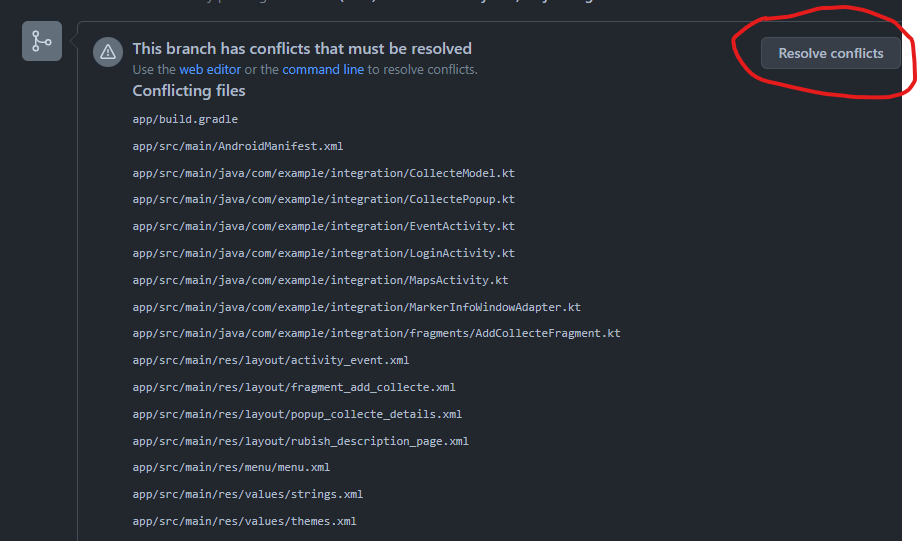The image size is (918, 541).
Task: Open the web editor link
Action: (x=210, y=70)
